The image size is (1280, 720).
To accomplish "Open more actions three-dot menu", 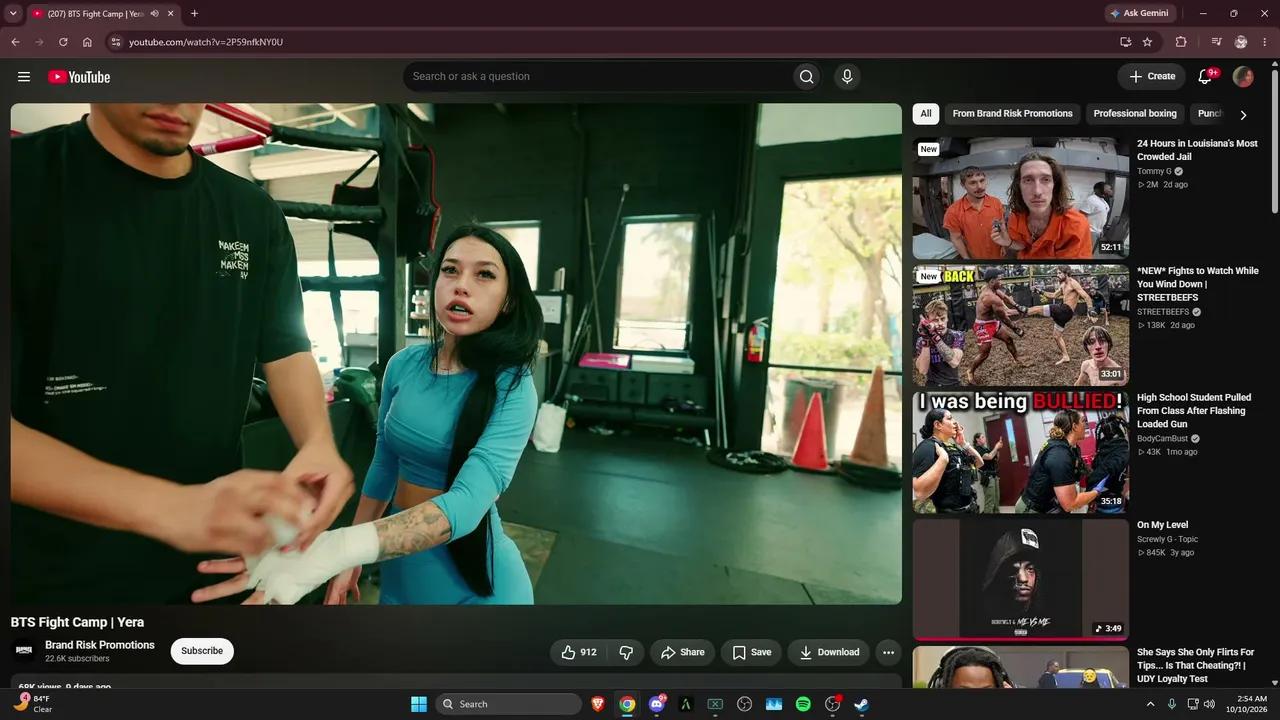I will pyautogui.click(x=888, y=652).
